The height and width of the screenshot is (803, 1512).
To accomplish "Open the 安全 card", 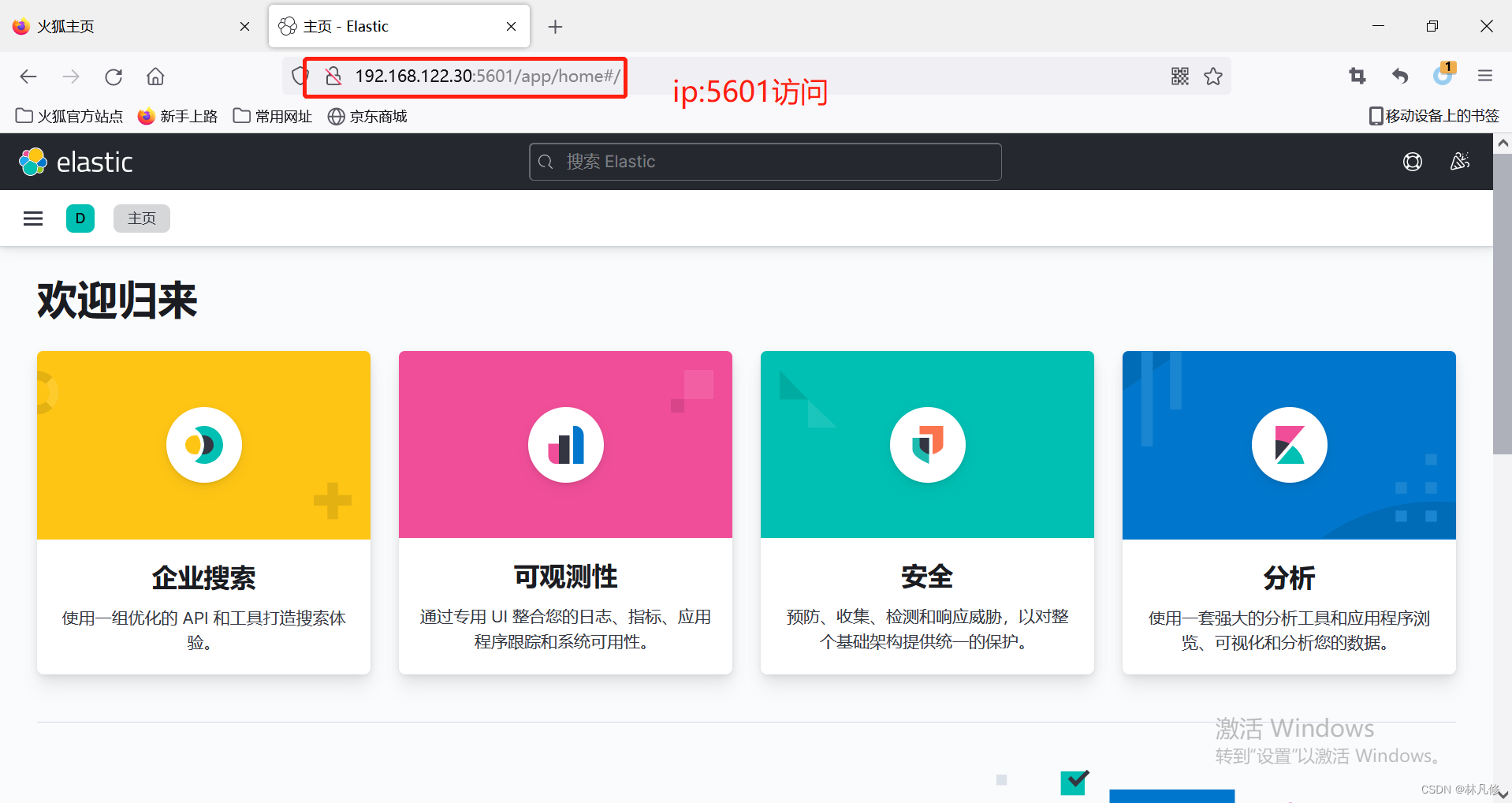I will (x=927, y=513).
